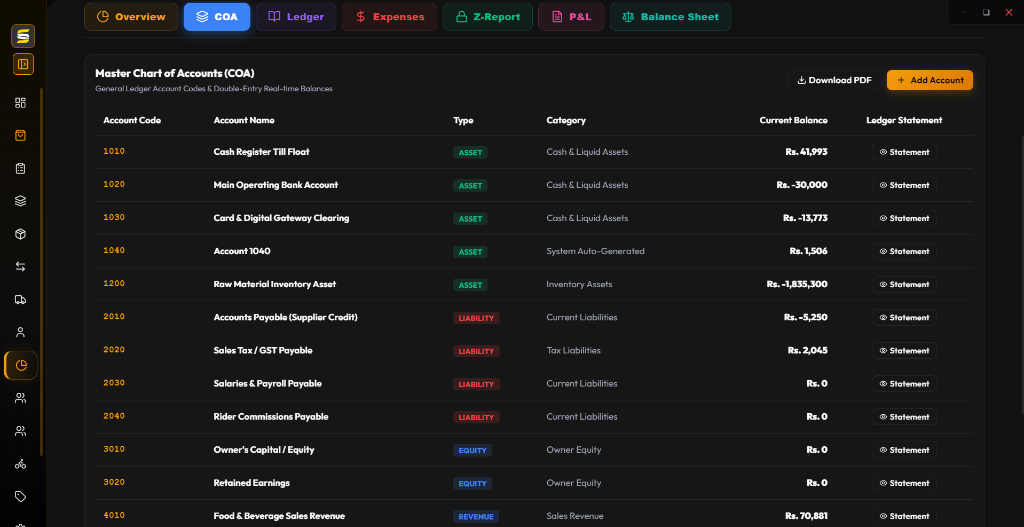The image size is (1024, 527).
Task: Click the balance Rs. 41,993
Action: [807, 152]
